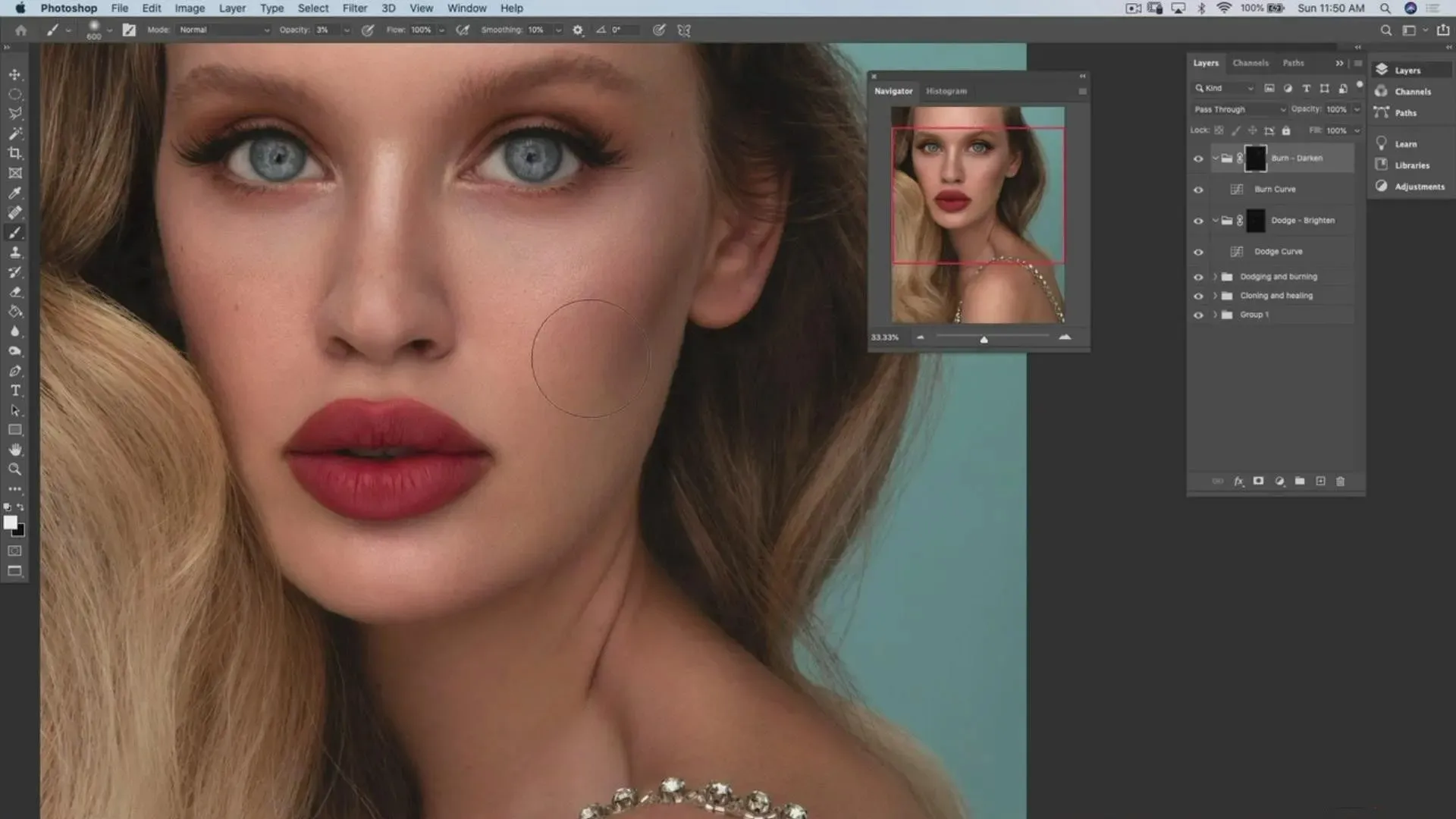The width and height of the screenshot is (1456, 819).
Task: Hide the Burn Curve layer
Action: click(x=1198, y=190)
